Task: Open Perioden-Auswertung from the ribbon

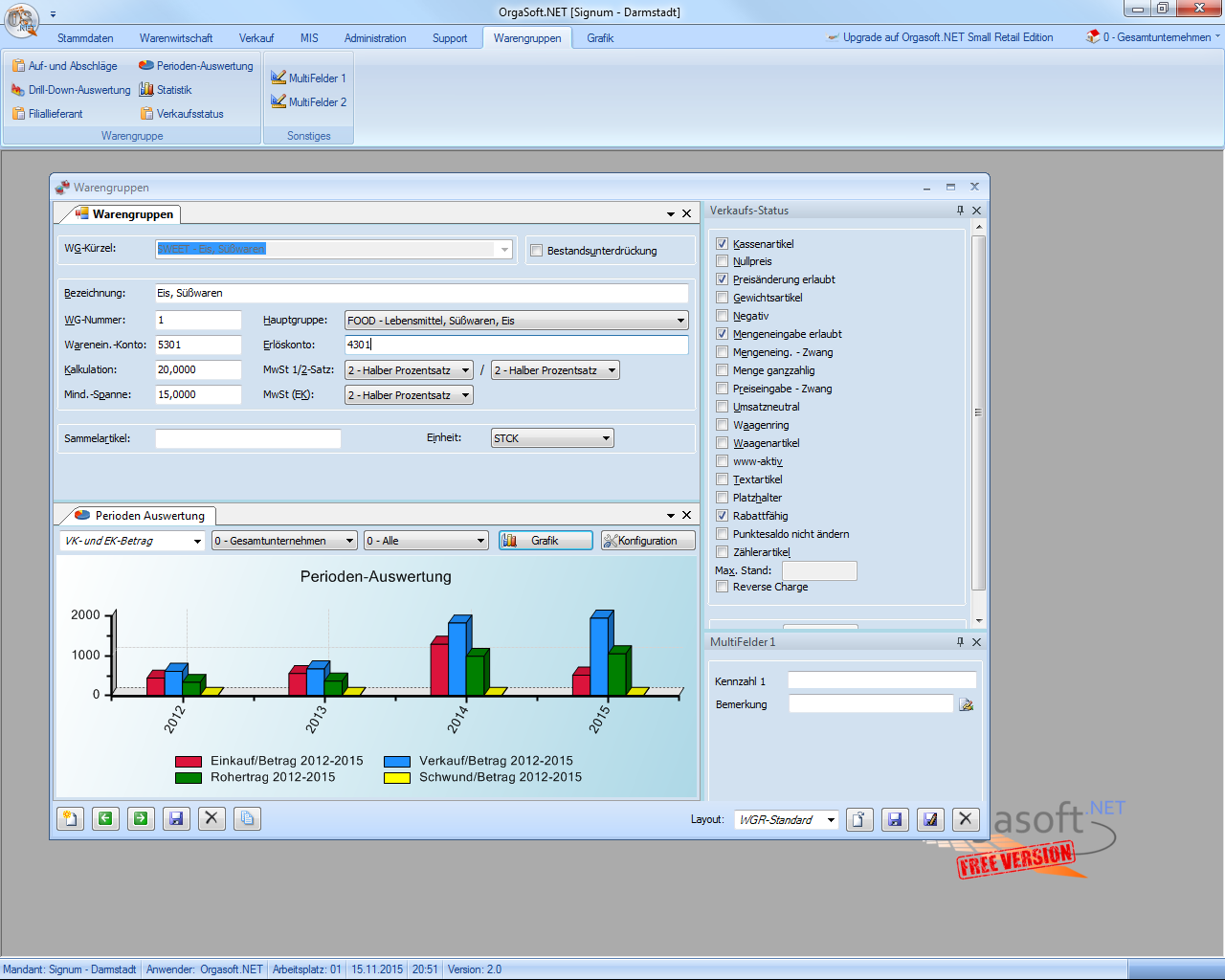Action: 196,66
